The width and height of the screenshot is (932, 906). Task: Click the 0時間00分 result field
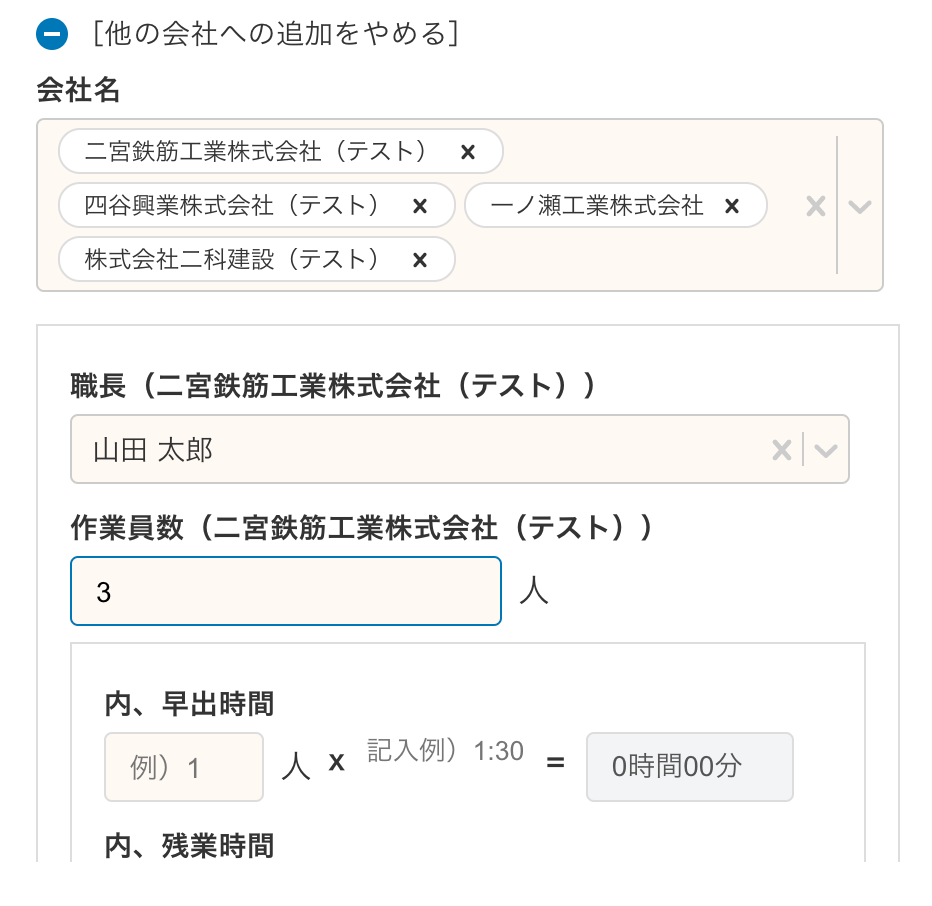point(689,767)
